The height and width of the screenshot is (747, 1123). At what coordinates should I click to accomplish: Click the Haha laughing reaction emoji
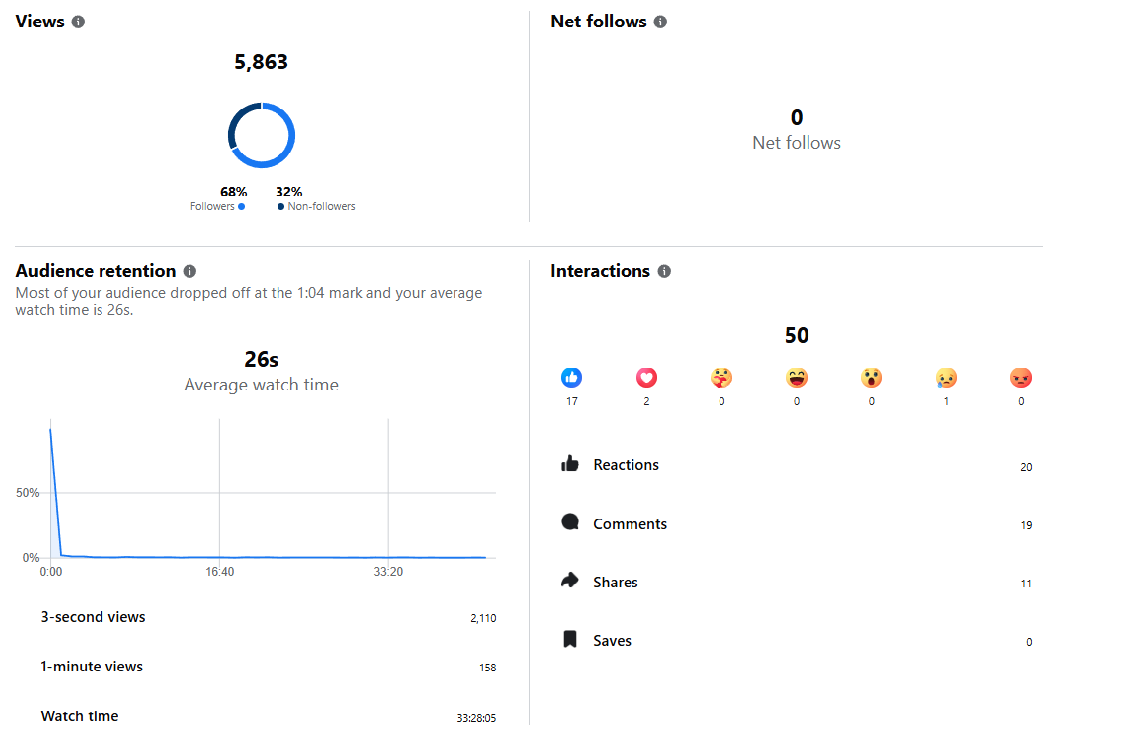(797, 378)
